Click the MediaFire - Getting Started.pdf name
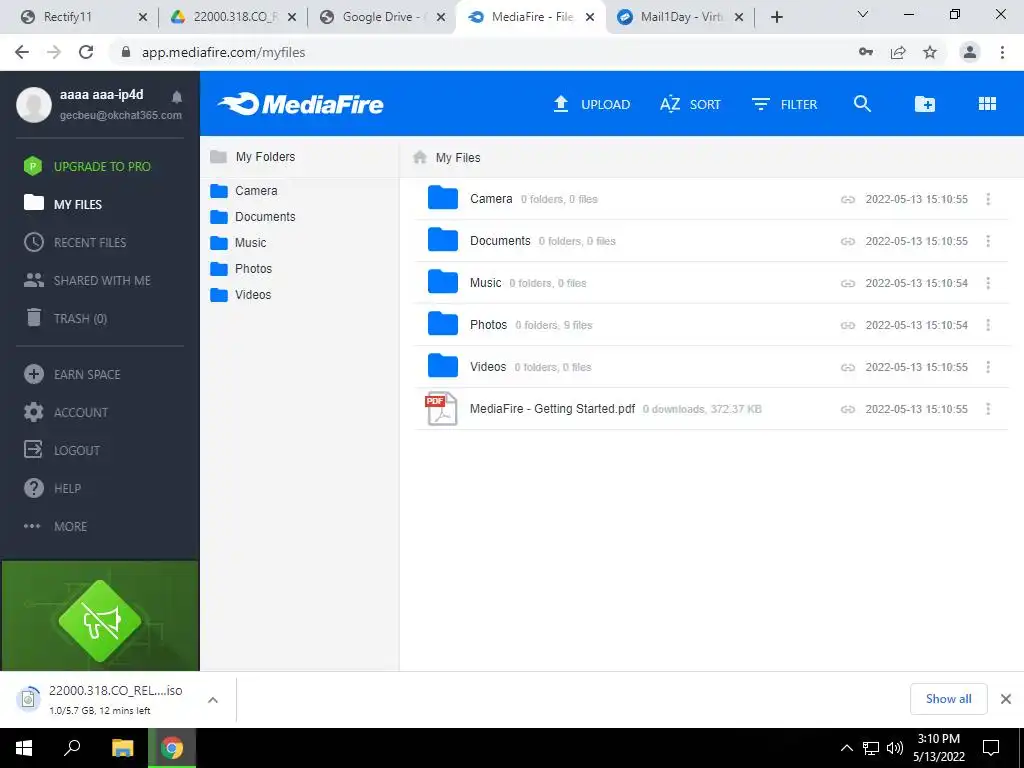The image size is (1024, 768). [552, 409]
